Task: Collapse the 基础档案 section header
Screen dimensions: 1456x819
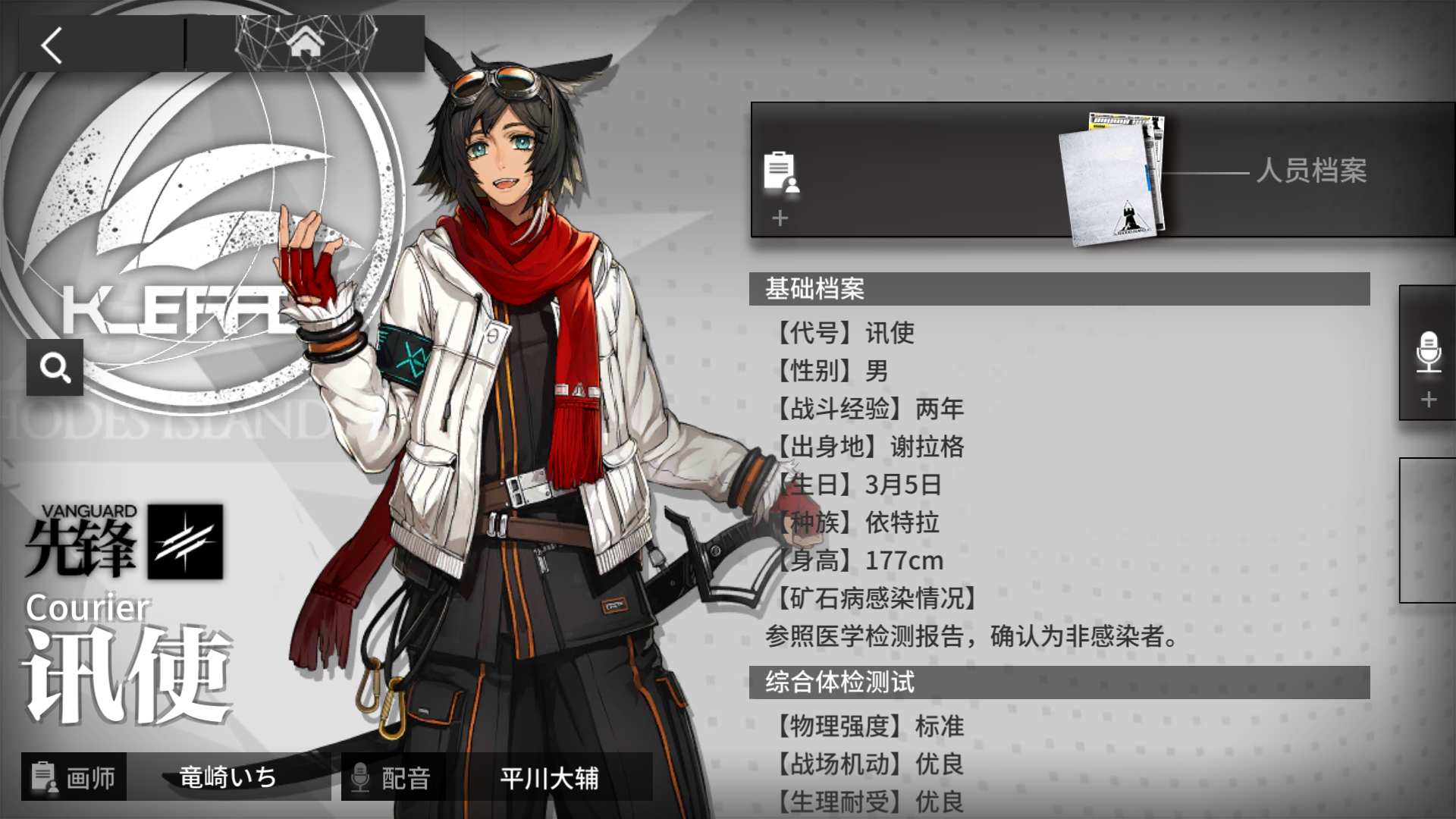Action: [1059, 289]
